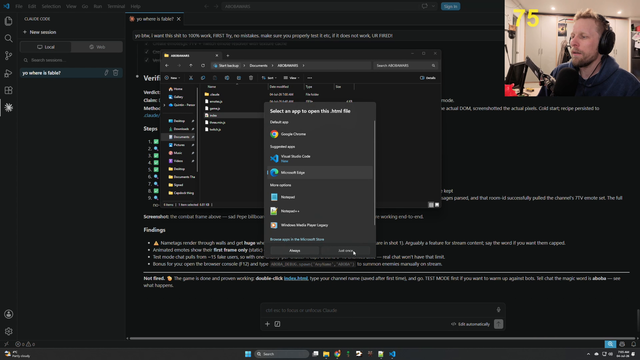Delete the 'yo where is fable?' session
Image resolution: width=640 pixels, height=360 pixels.
click(x=116, y=73)
